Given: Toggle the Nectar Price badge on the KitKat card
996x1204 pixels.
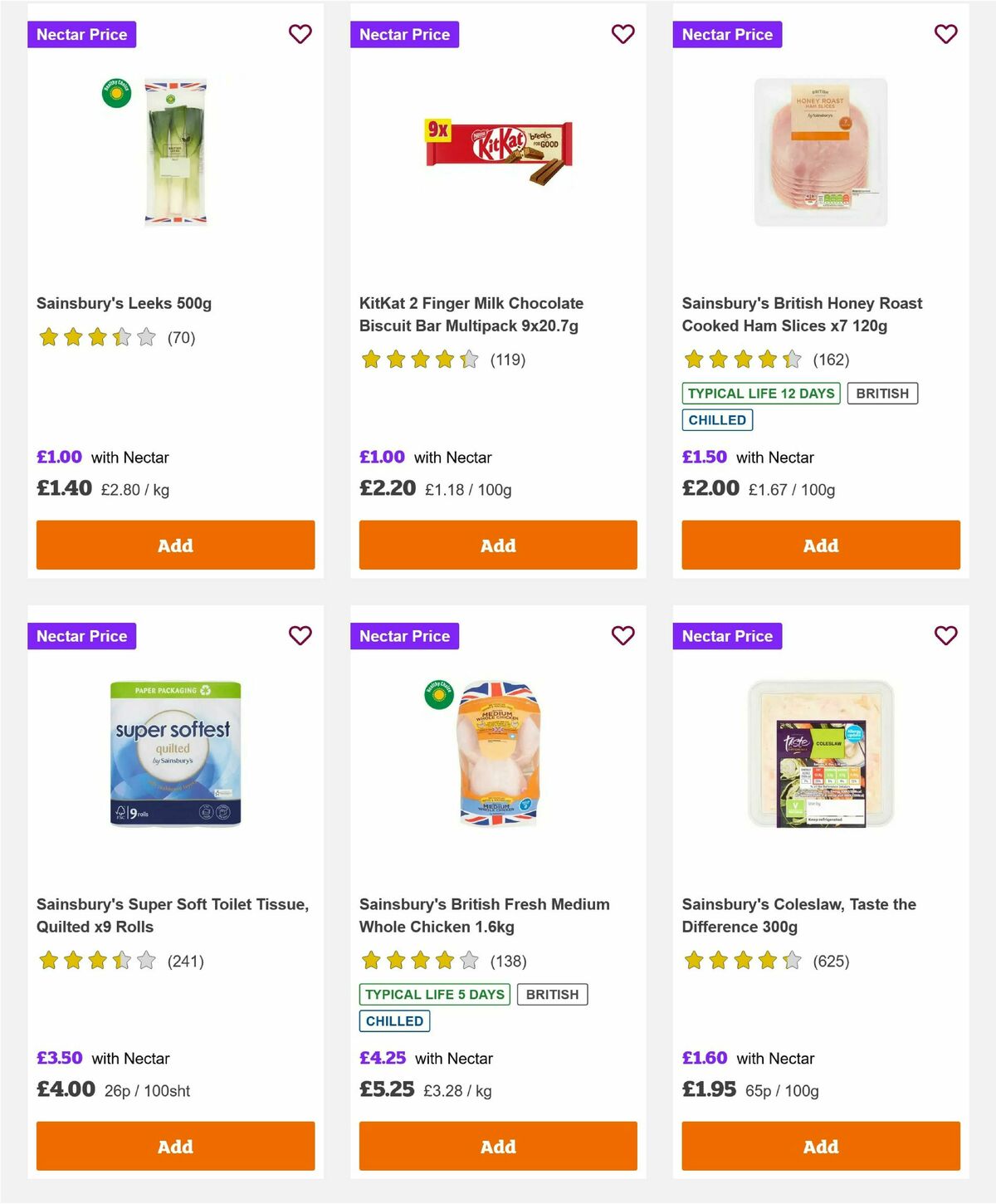Looking at the screenshot, I should click(x=404, y=34).
